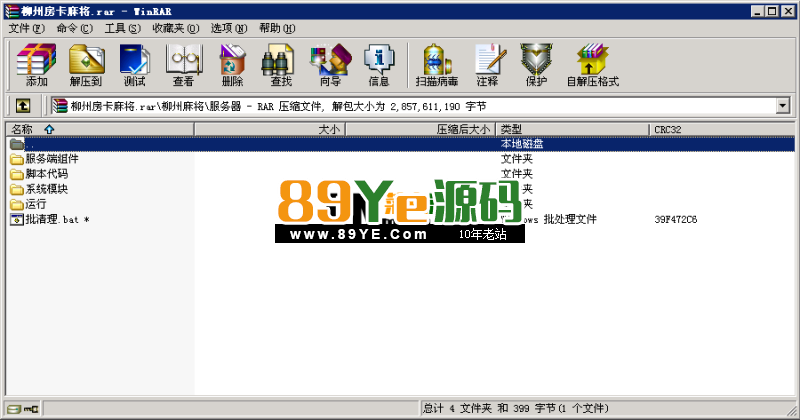Open the Commands (命令) menu

coord(74,28)
